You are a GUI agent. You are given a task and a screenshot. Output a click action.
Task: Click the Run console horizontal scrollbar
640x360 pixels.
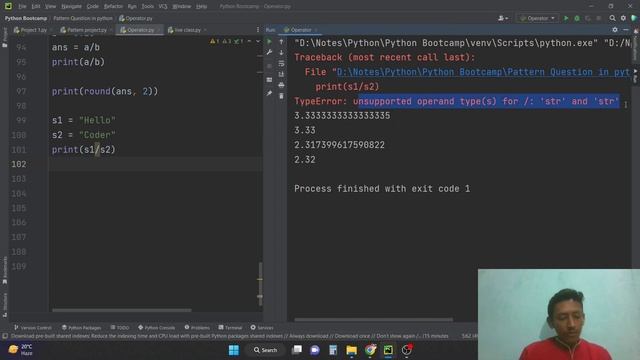tap(373, 319)
